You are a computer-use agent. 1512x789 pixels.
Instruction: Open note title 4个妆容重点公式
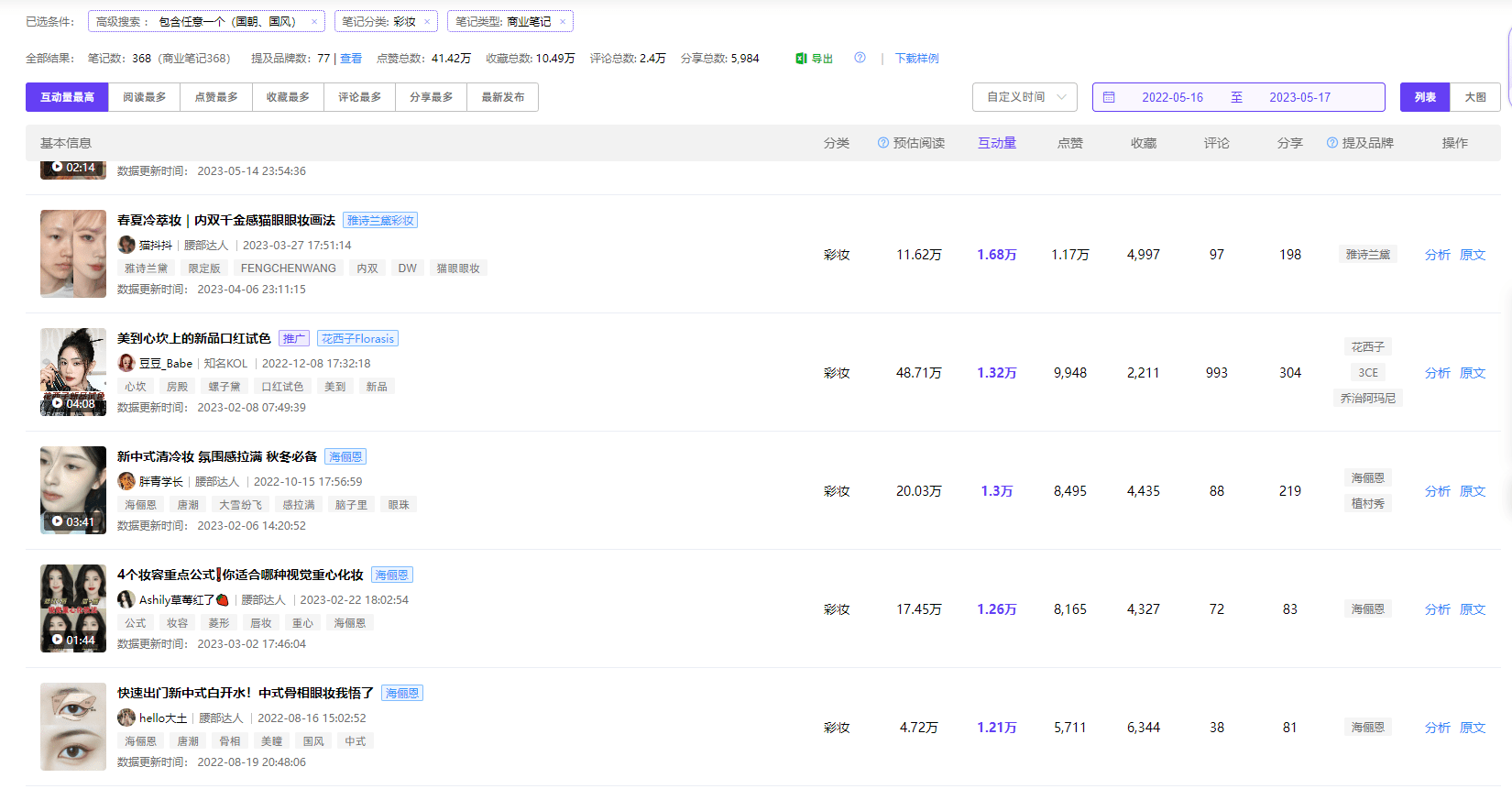point(240,575)
